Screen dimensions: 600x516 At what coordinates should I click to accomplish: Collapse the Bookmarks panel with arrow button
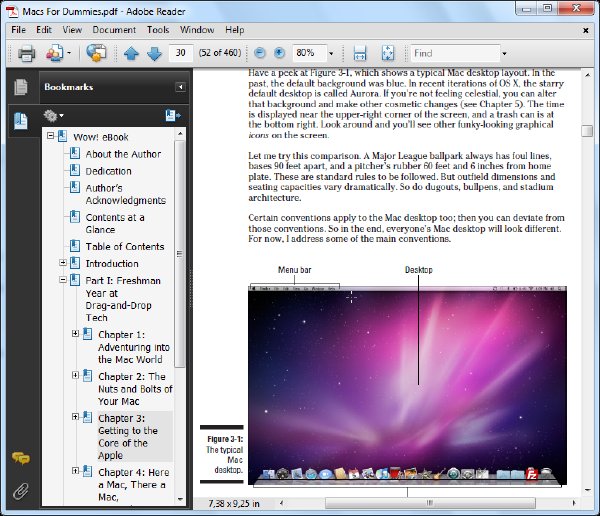coord(180,87)
